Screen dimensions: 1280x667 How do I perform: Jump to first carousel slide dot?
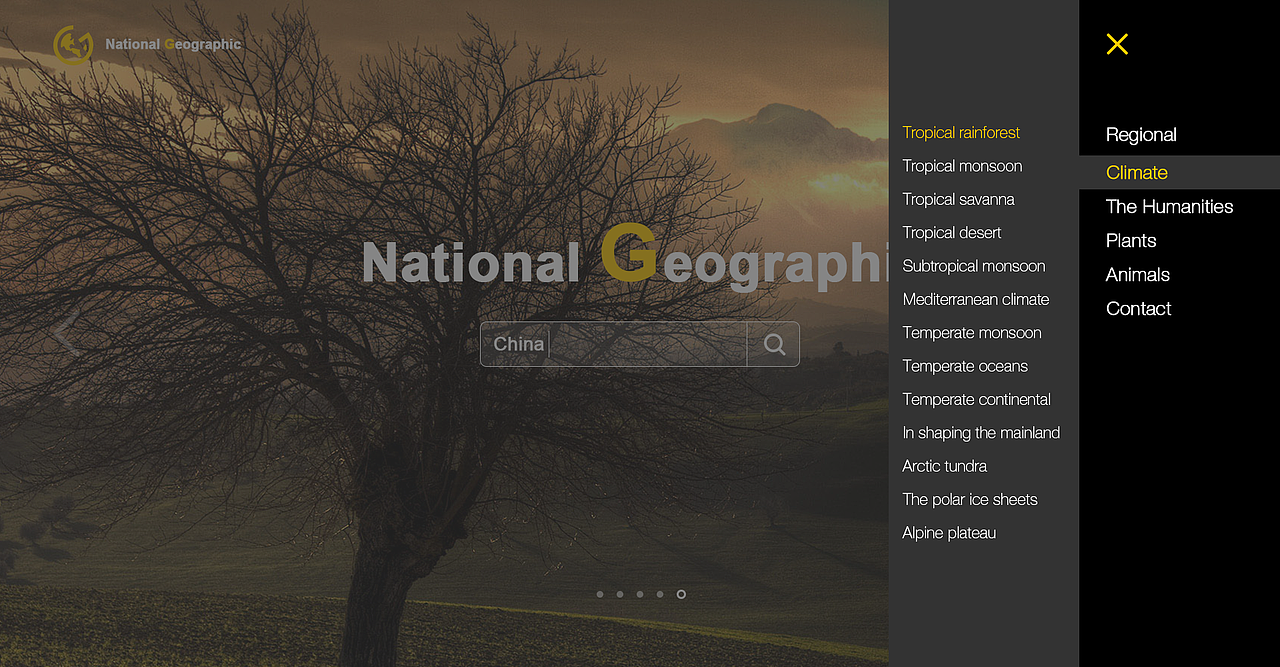(600, 594)
